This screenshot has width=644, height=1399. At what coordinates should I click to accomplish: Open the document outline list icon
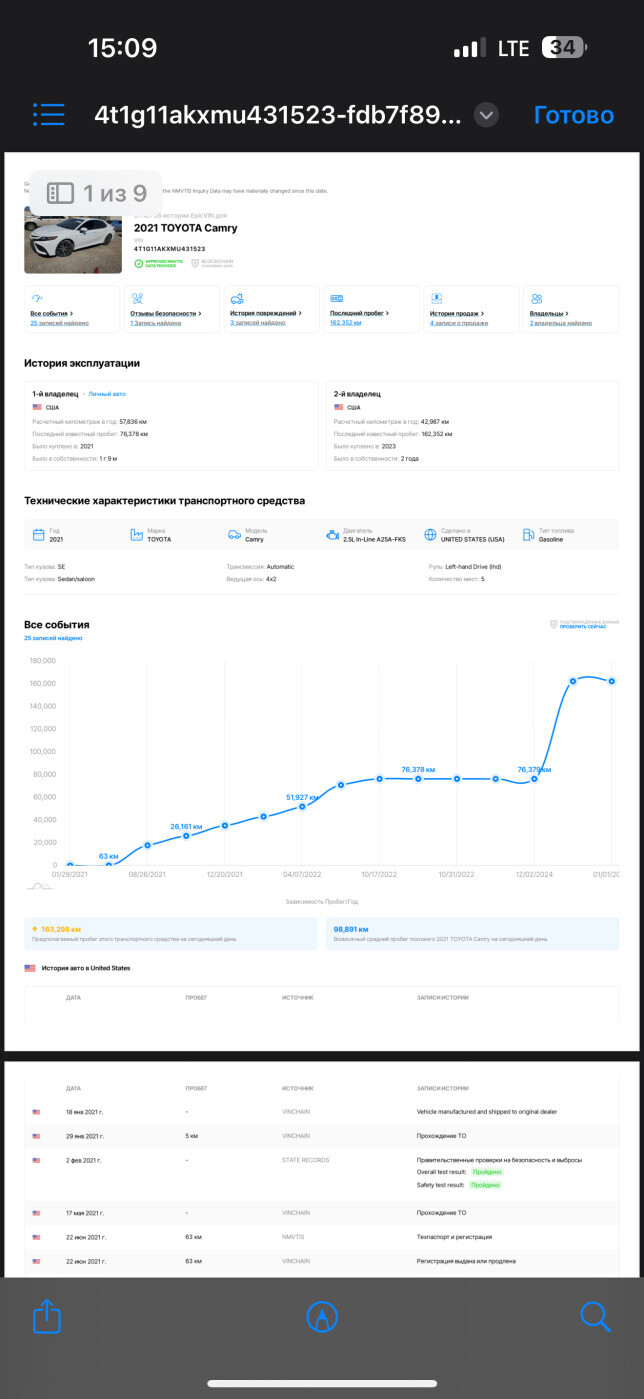pyautogui.click(x=48, y=114)
